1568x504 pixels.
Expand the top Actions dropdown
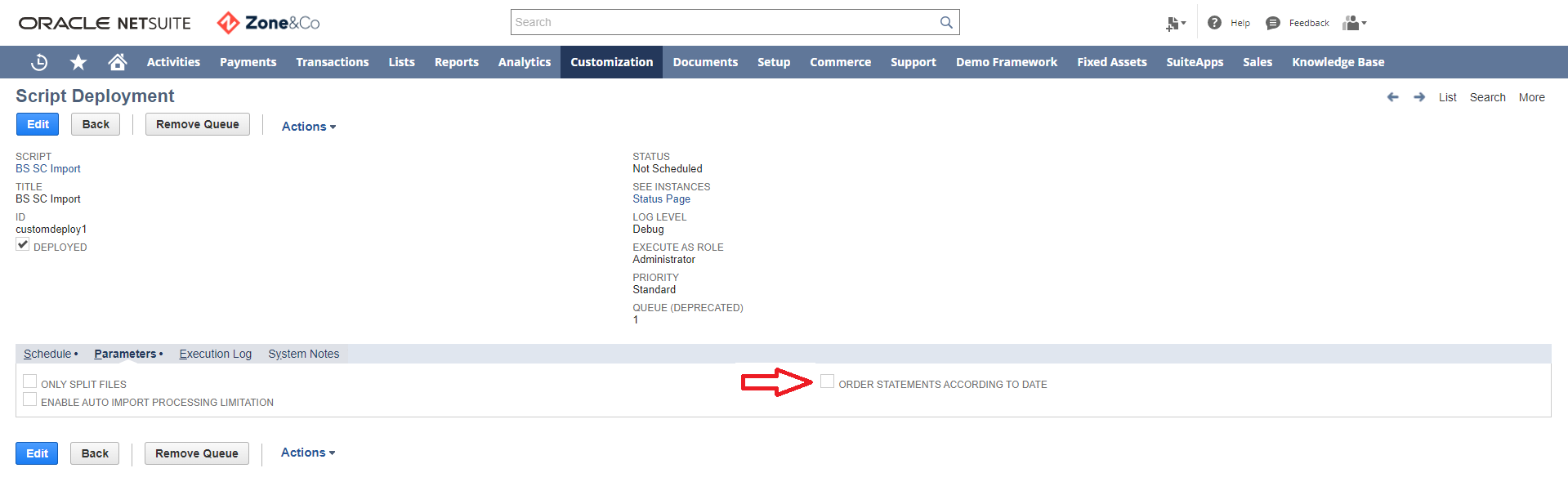(309, 127)
